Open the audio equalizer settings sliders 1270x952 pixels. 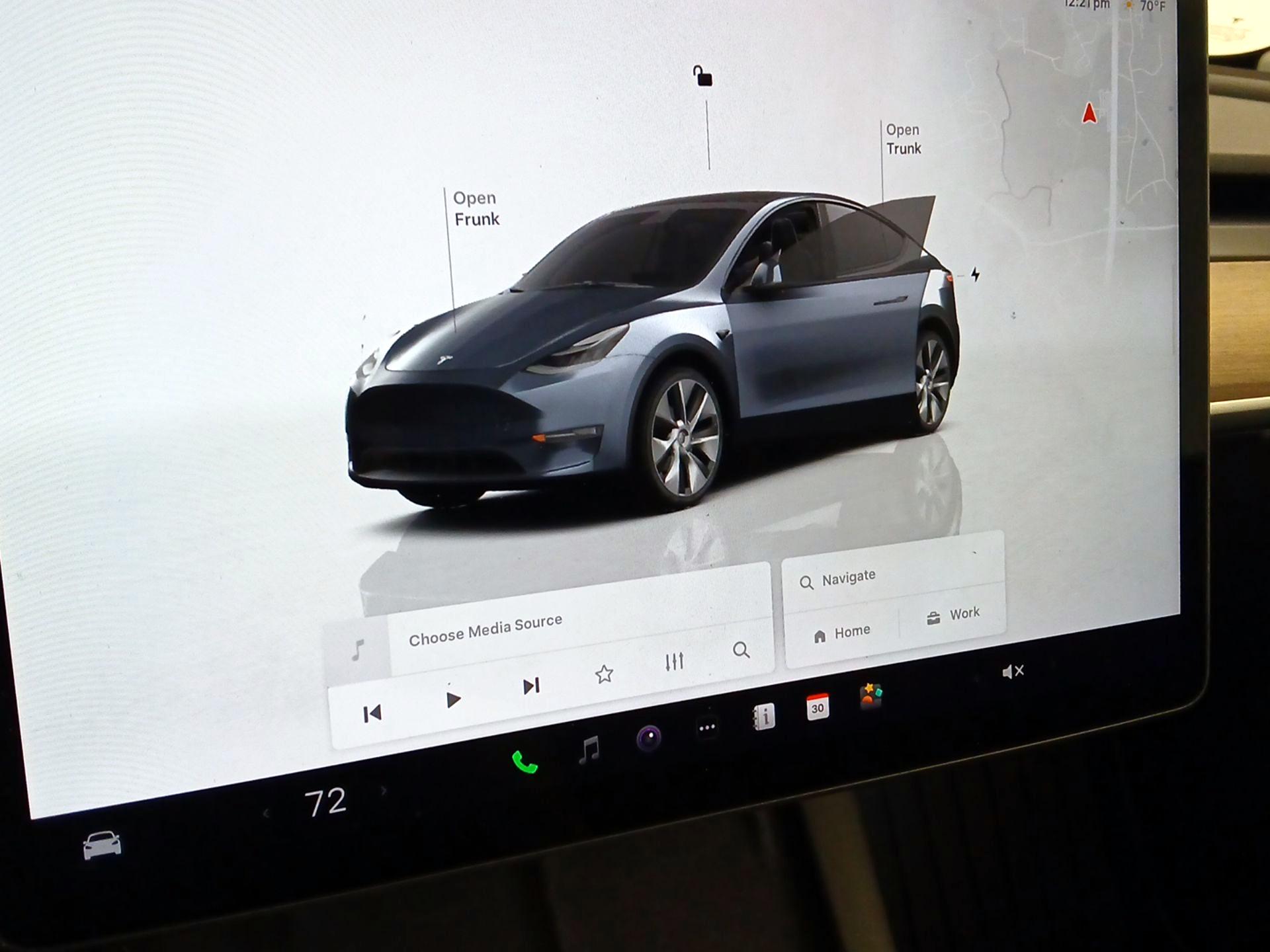click(x=674, y=661)
